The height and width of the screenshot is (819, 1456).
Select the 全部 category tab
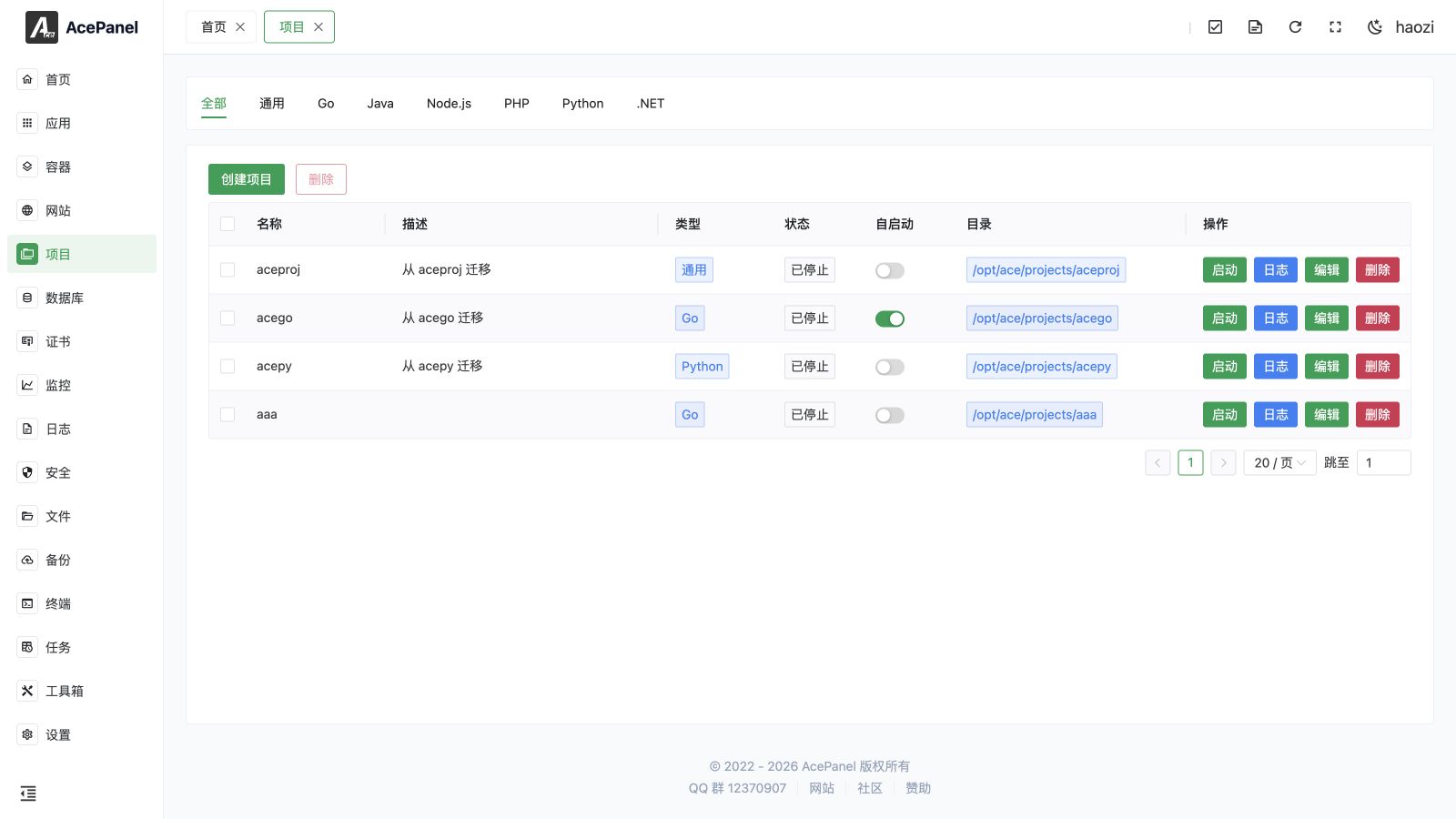[214, 104]
